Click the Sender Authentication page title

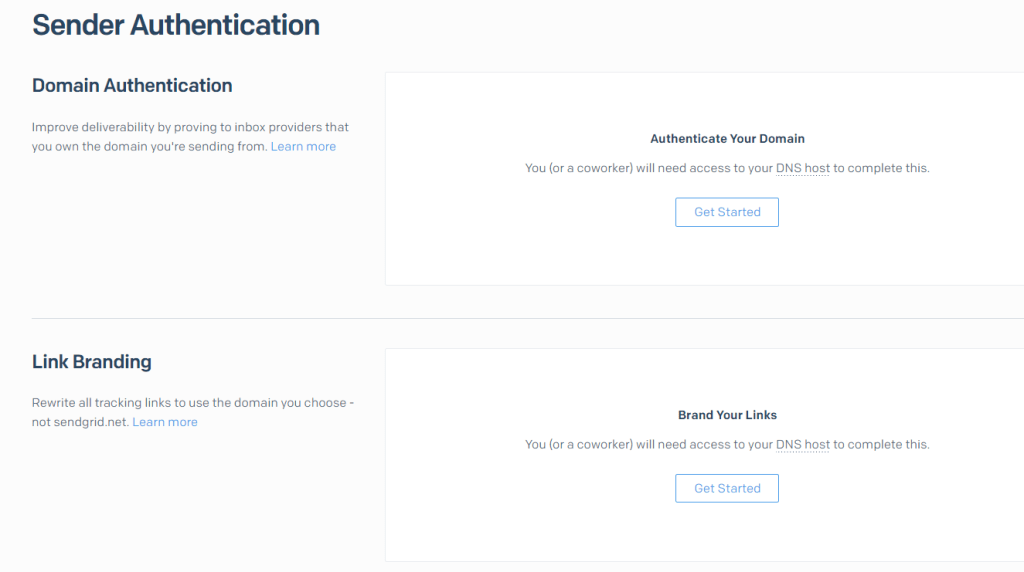(176, 25)
